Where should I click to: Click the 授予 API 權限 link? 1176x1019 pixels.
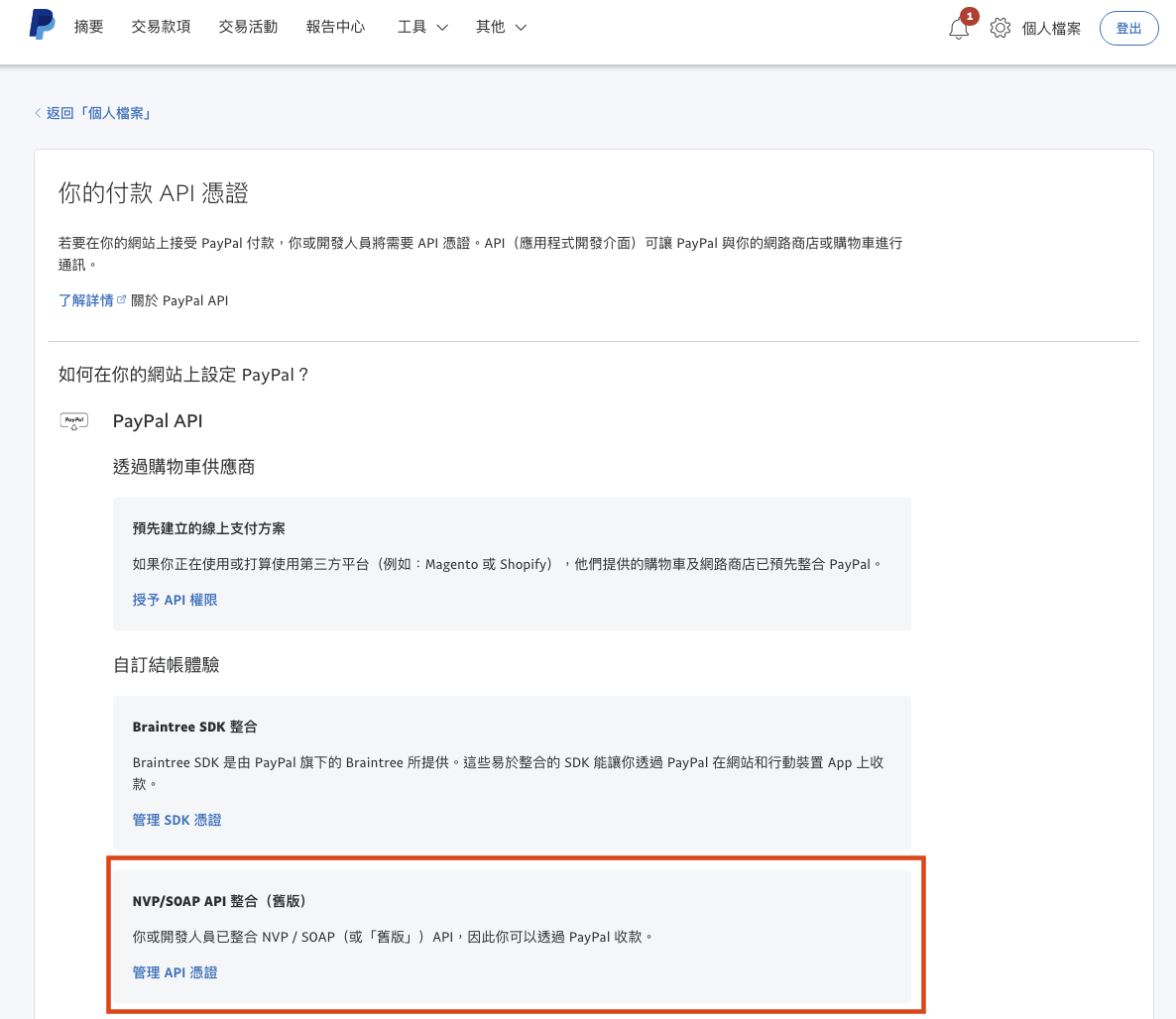tap(175, 600)
